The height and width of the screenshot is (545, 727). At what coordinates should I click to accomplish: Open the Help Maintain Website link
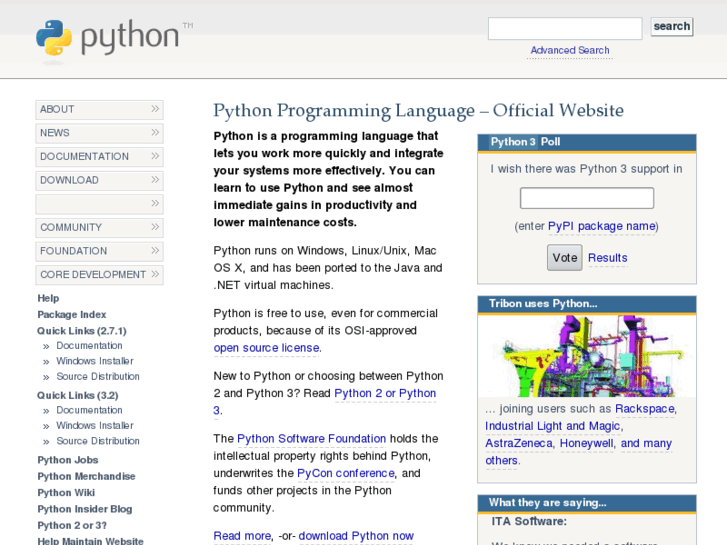[x=90, y=541]
